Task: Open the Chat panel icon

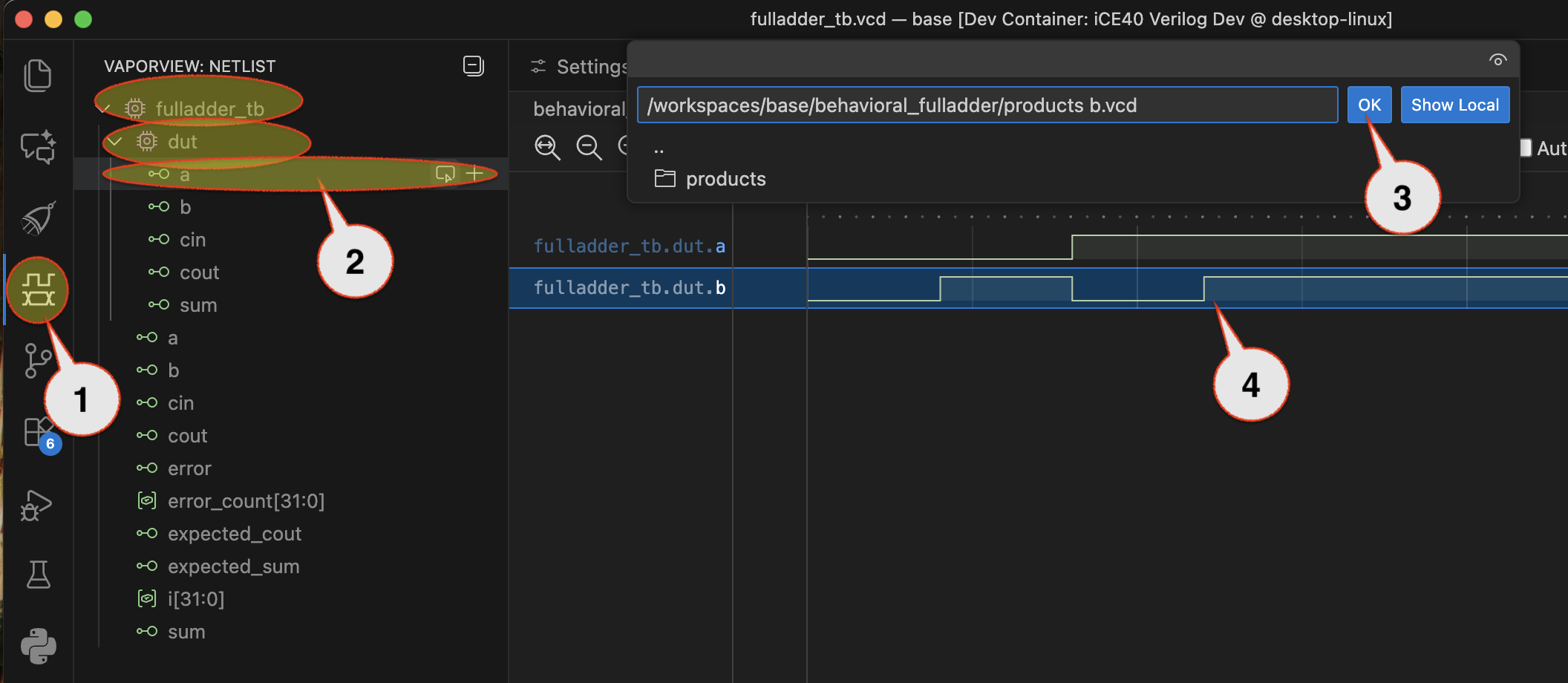Action: pyautogui.click(x=38, y=147)
